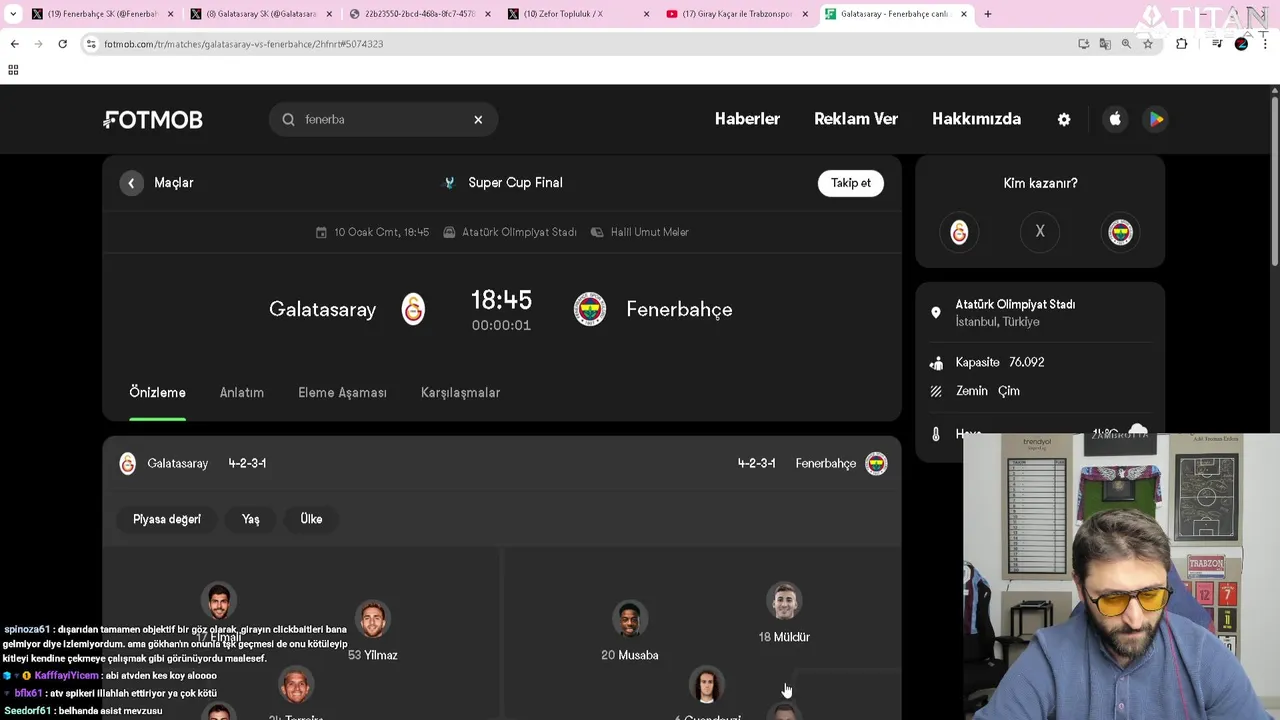The image size is (1280, 720).
Task: Click the location pin icon for the stadium
Action: 936,313
